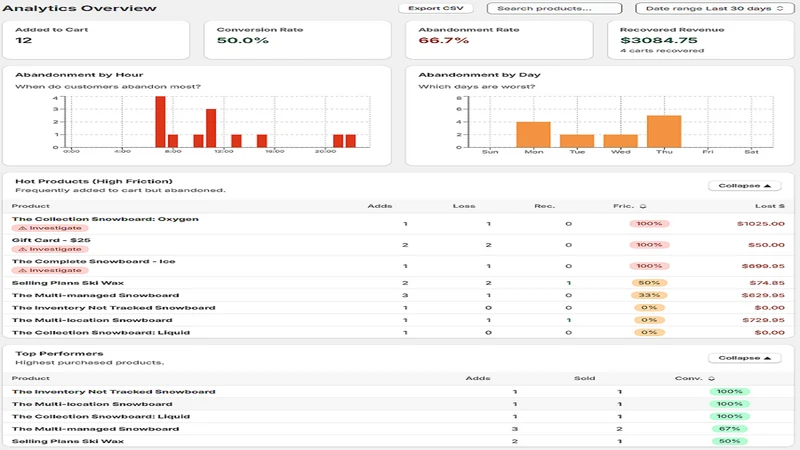The image size is (800, 450).
Task: Click the $729.95 Lost $ value
Action: pos(763,320)
